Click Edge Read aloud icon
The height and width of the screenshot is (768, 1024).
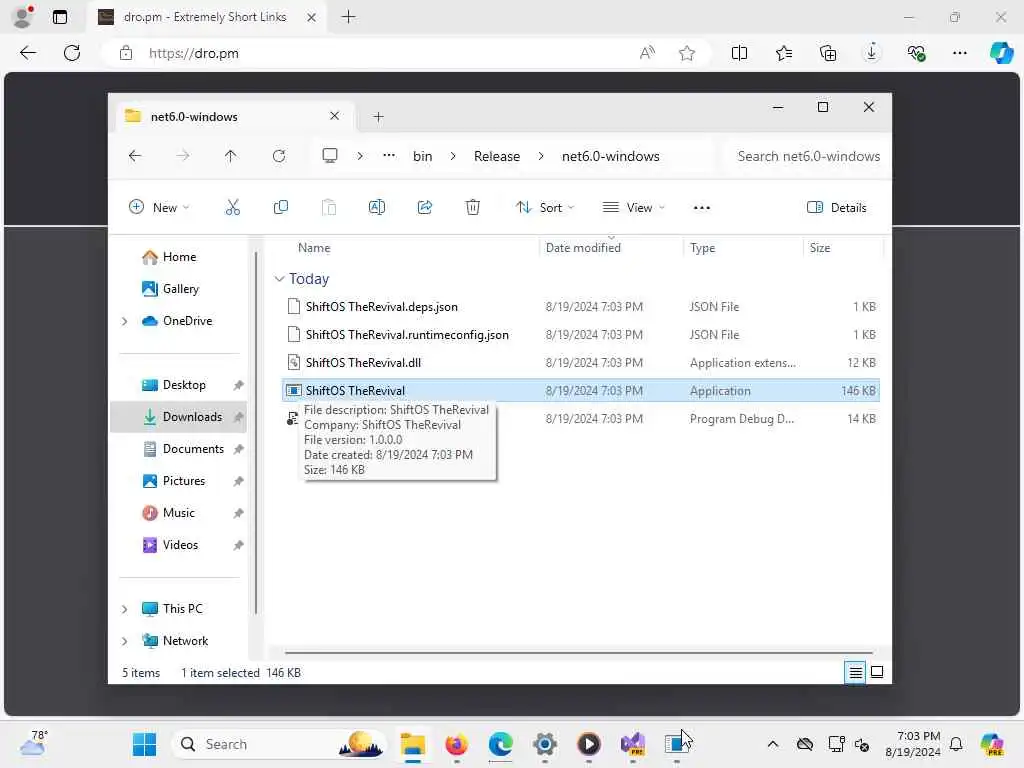(647, 53)
